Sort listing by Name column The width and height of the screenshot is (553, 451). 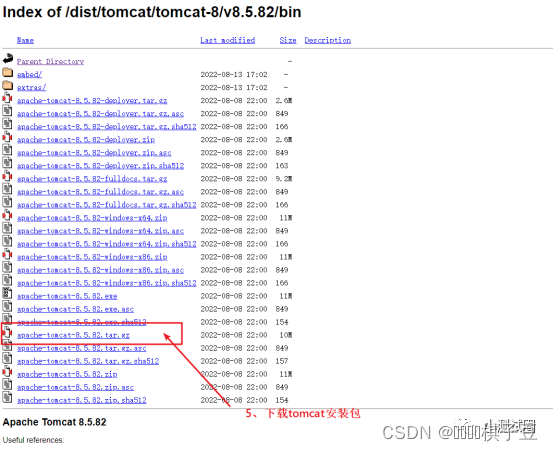click(25, 40)
